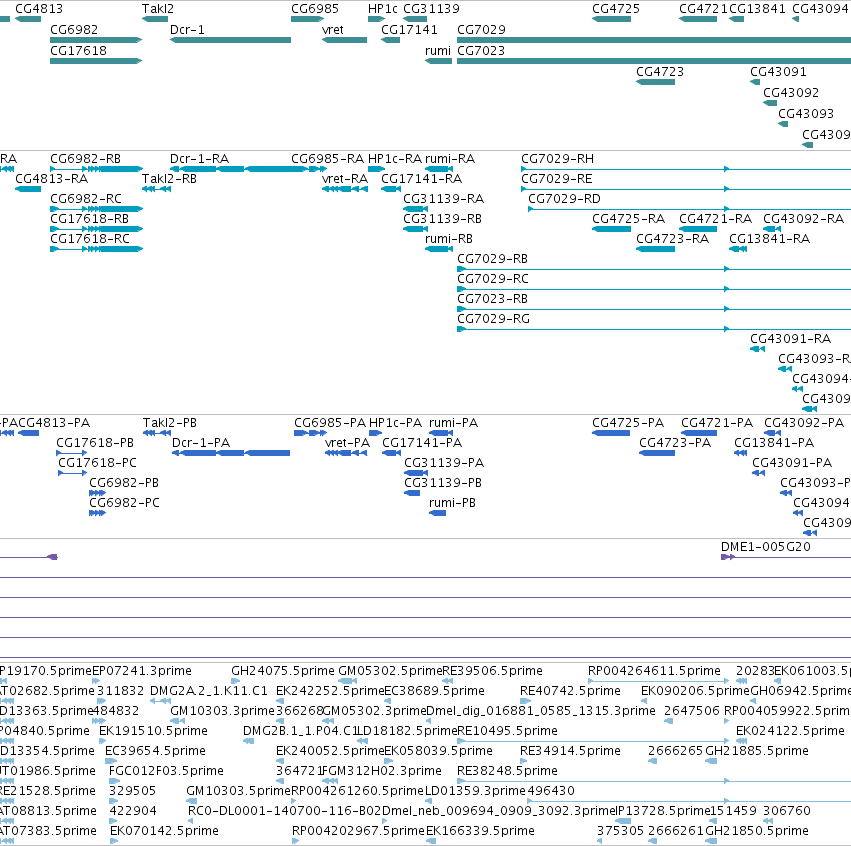Screen dimensions: 851x846
Task: Select protein CG4723-PA
Action: tap(675, 443)
